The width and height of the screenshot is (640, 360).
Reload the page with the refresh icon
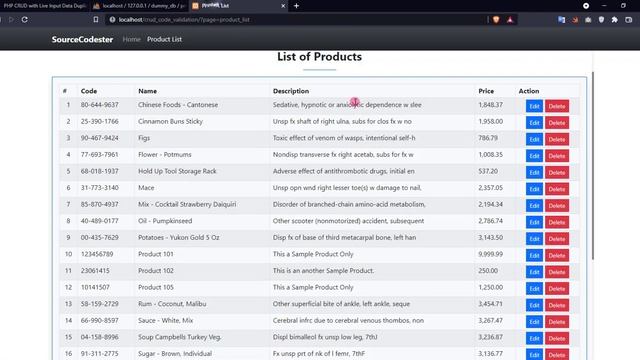click(24, 20)
